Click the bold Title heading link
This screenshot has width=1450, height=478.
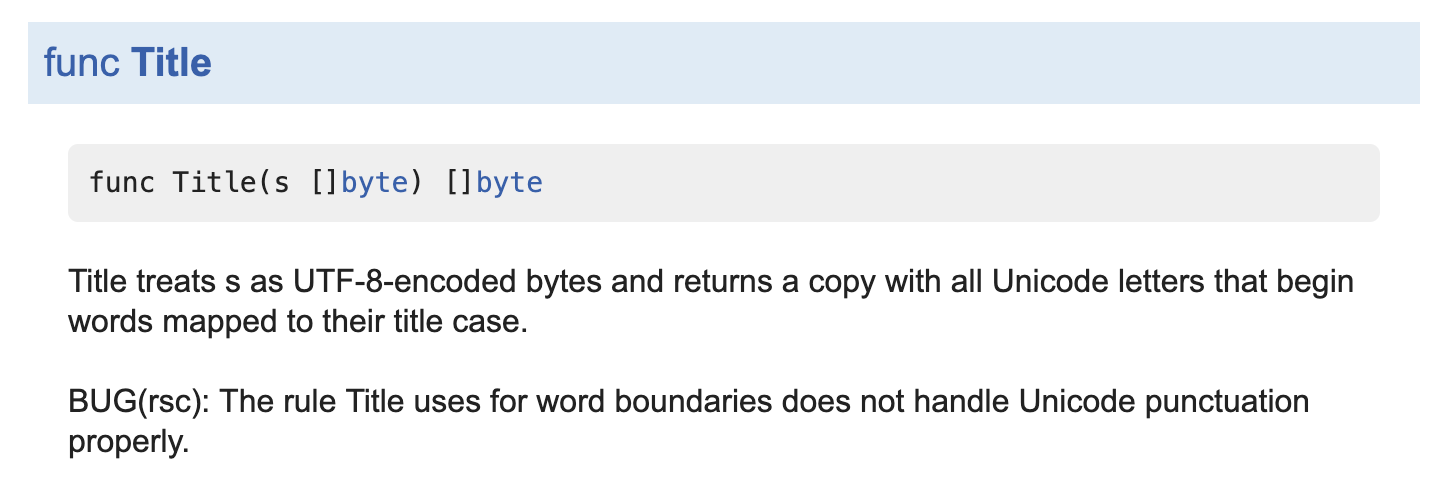point(171,63)
